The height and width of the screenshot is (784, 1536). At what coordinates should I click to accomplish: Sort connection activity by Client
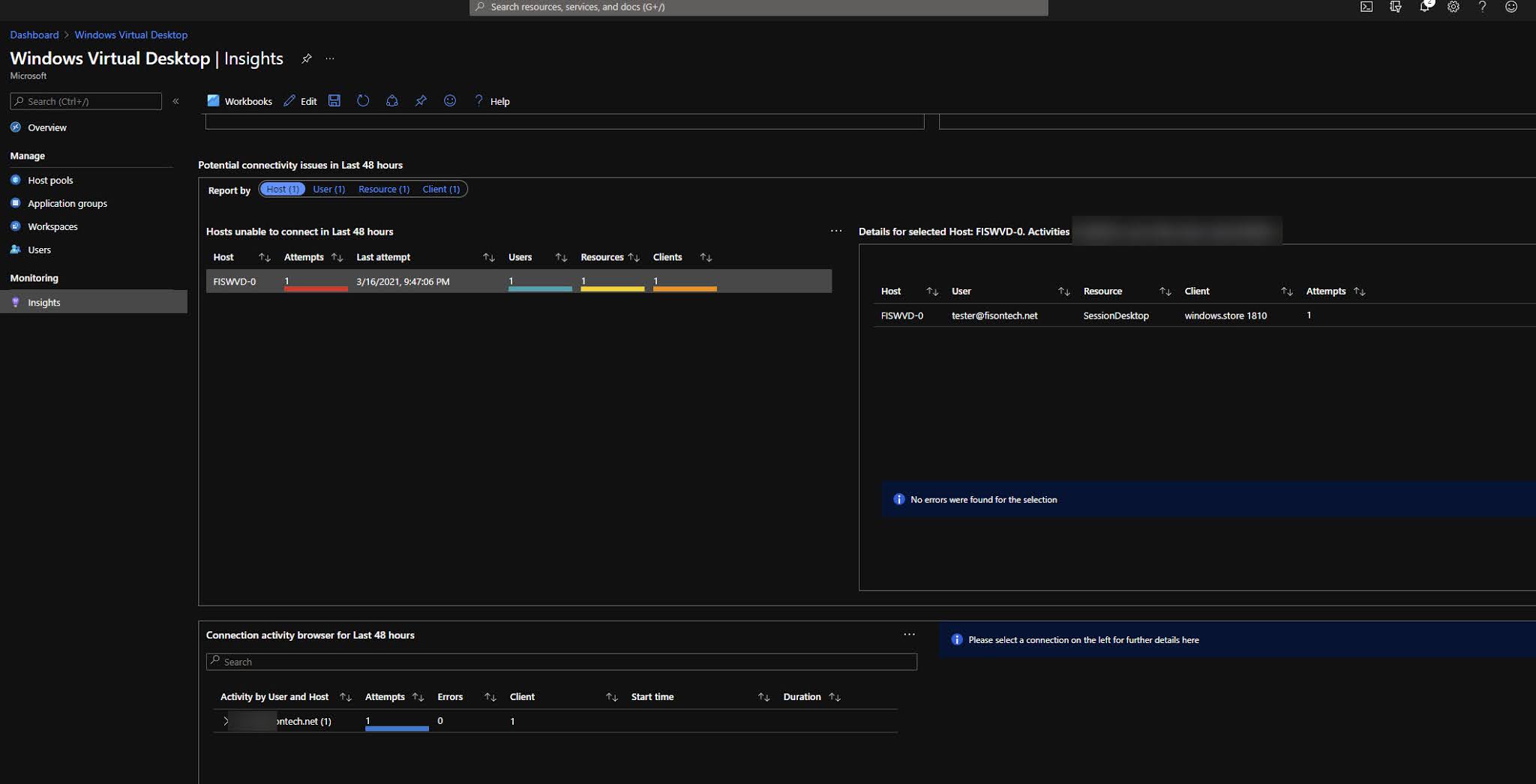[612, 697]
